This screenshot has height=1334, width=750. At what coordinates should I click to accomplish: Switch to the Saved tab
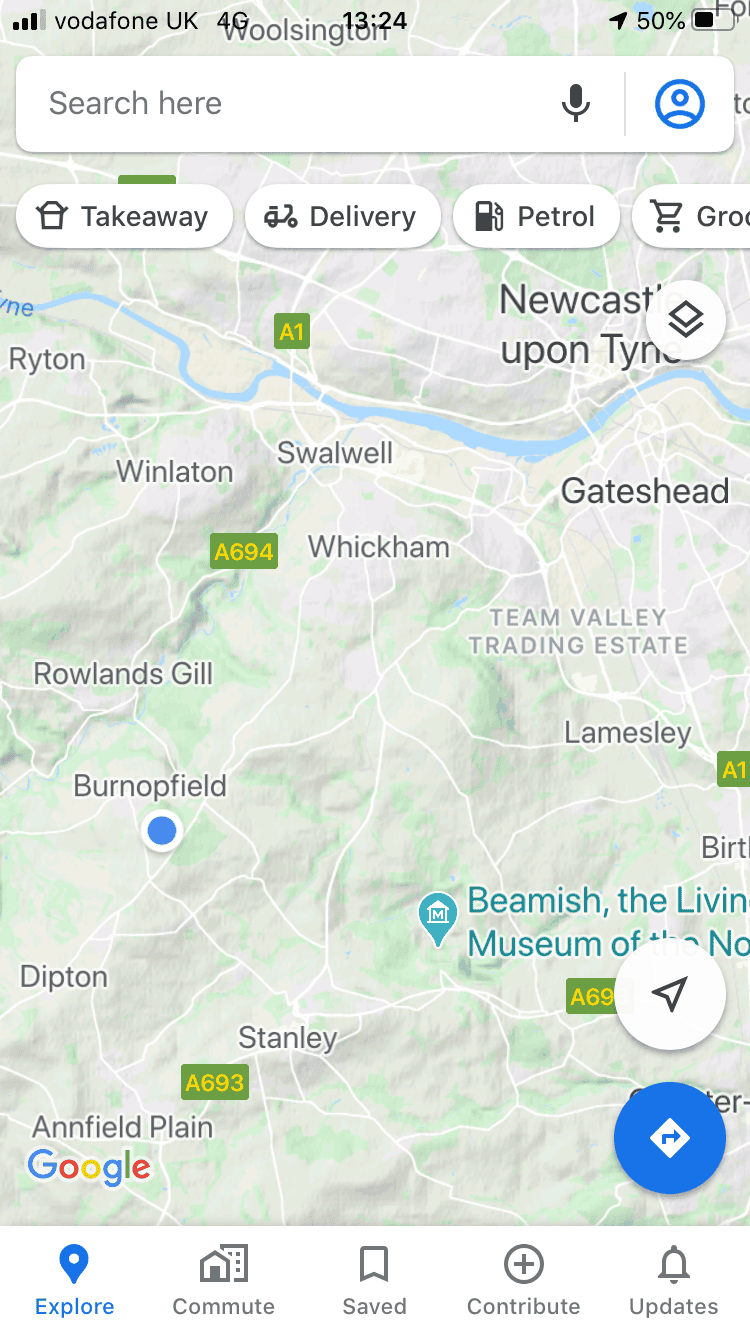(374, 1280)
